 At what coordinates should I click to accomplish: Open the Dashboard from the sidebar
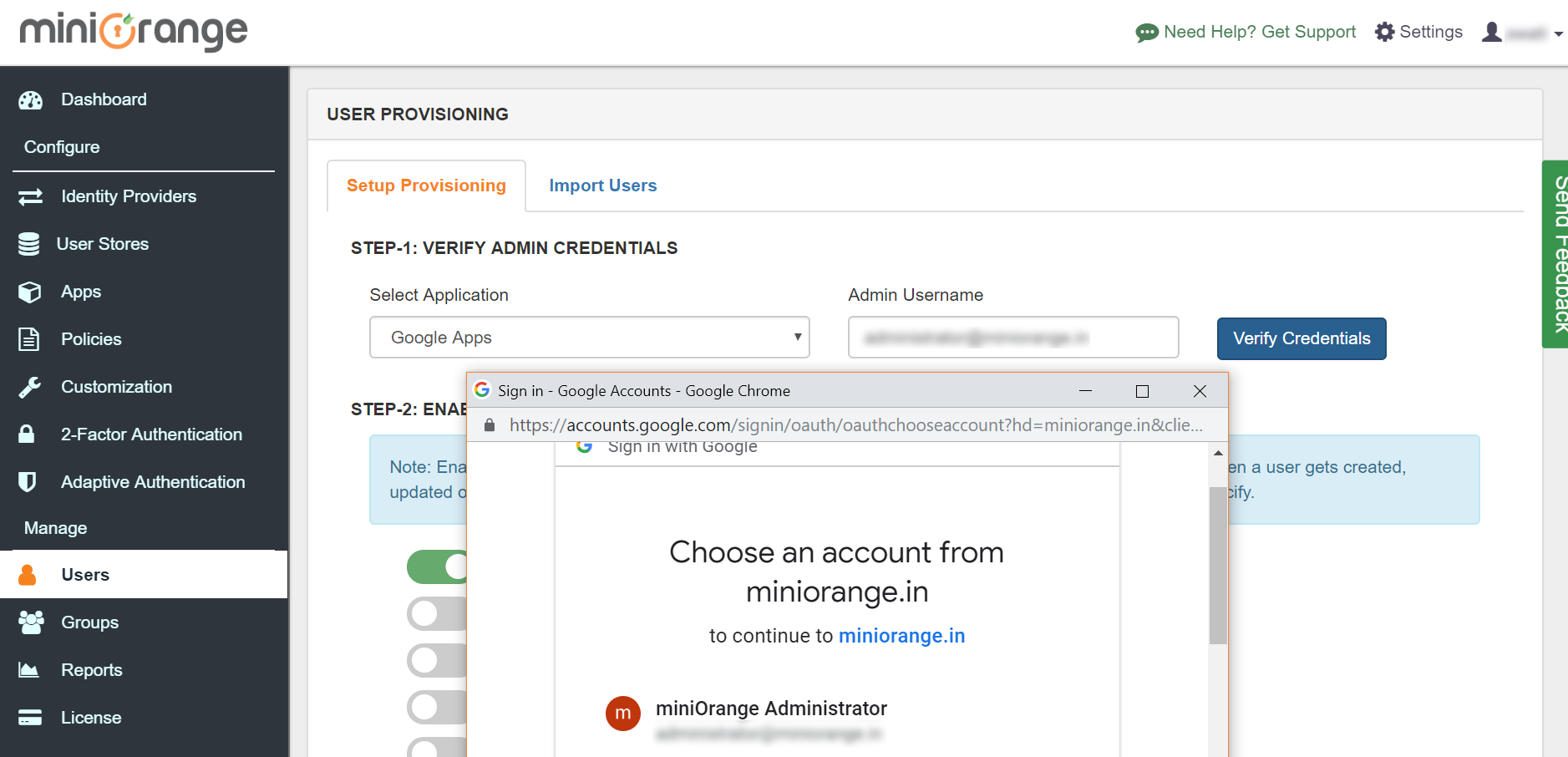click(104, 99)
